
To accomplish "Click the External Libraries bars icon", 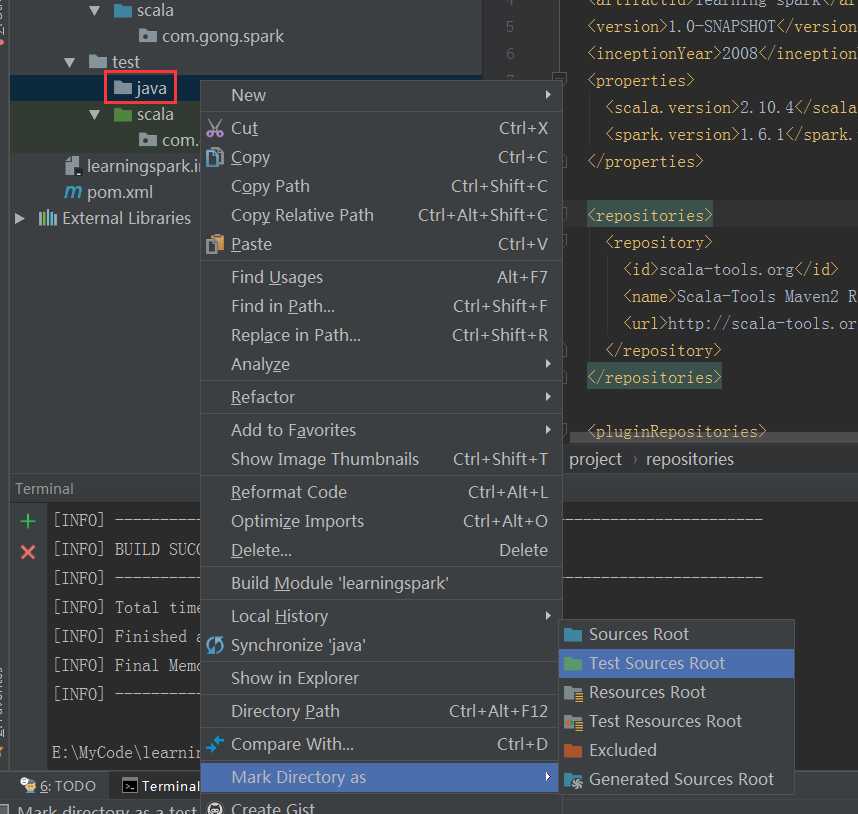I will tap(48, 218).
